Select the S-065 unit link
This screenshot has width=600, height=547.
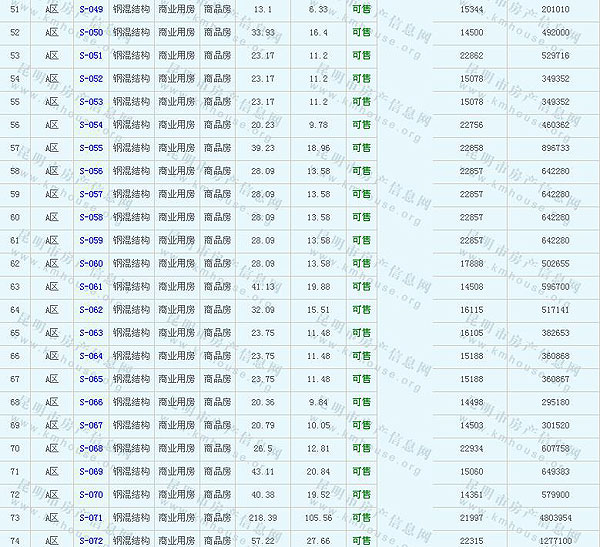pos(90,379)
